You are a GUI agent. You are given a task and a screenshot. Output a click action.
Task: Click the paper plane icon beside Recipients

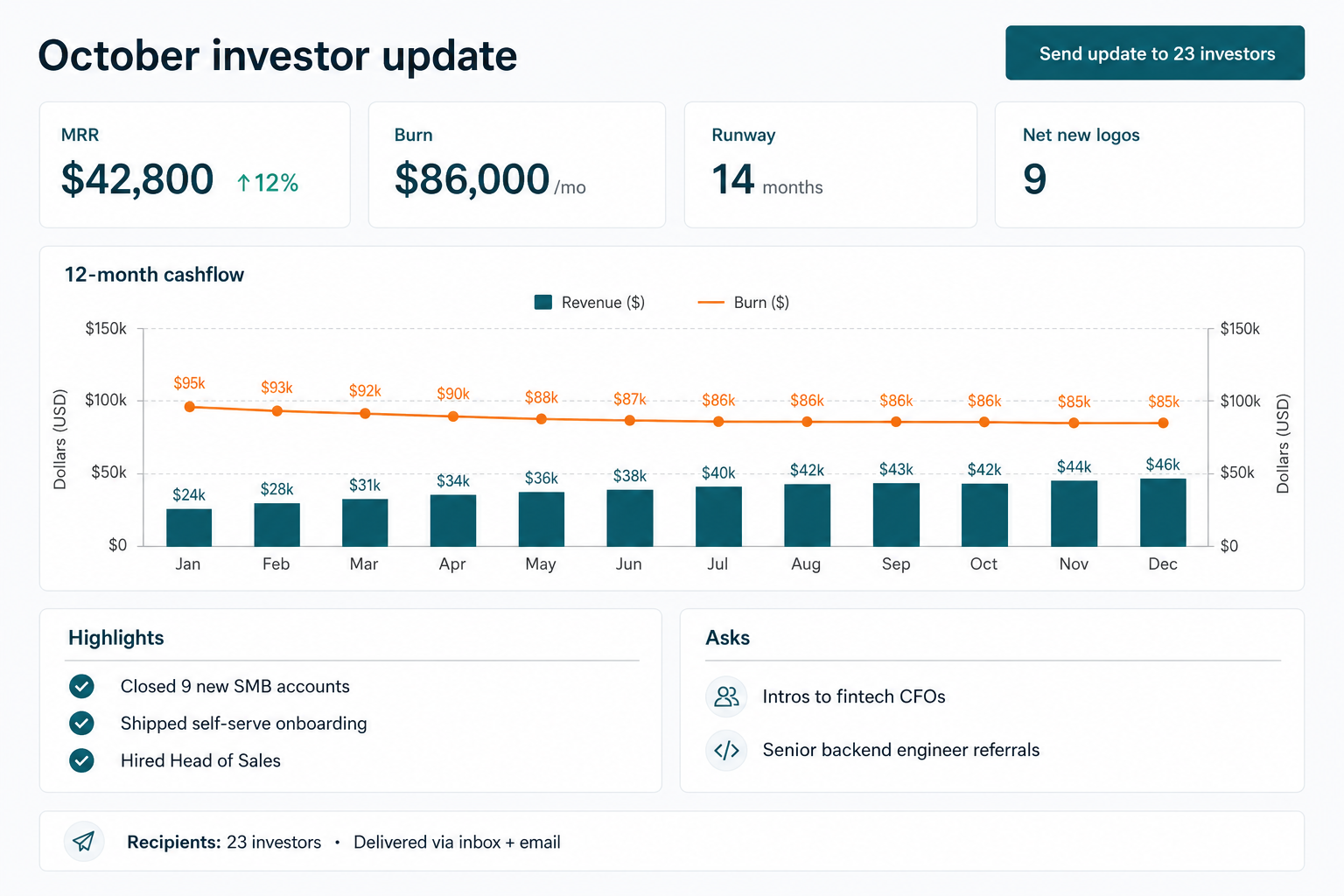tap(84, 842)
